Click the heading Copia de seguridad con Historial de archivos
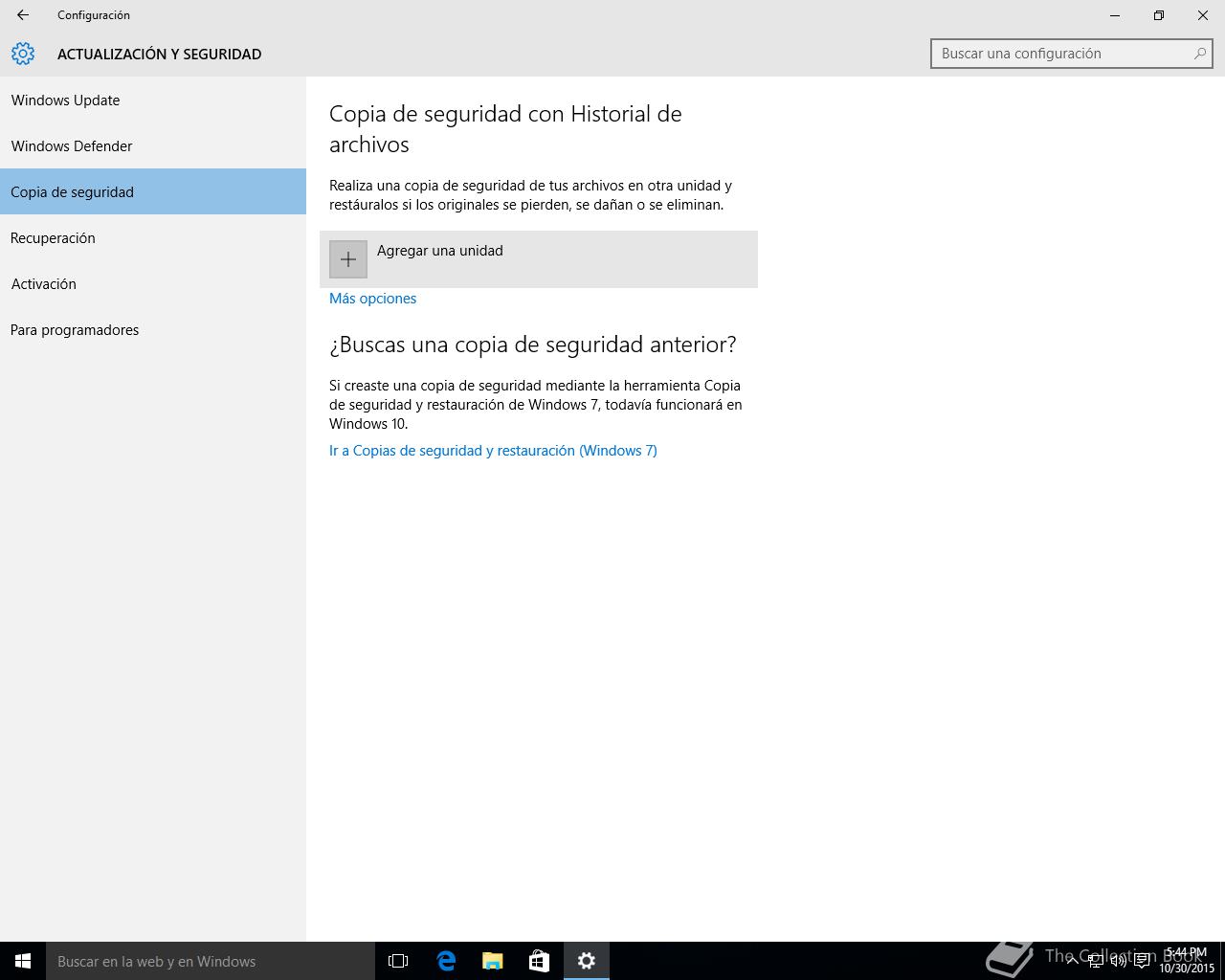The image size is (1225, 980). click(x=505, y=129)
